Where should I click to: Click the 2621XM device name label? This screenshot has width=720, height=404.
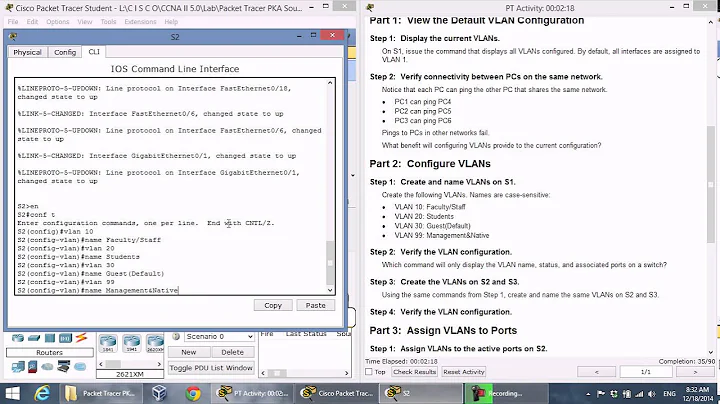point(130,374)
